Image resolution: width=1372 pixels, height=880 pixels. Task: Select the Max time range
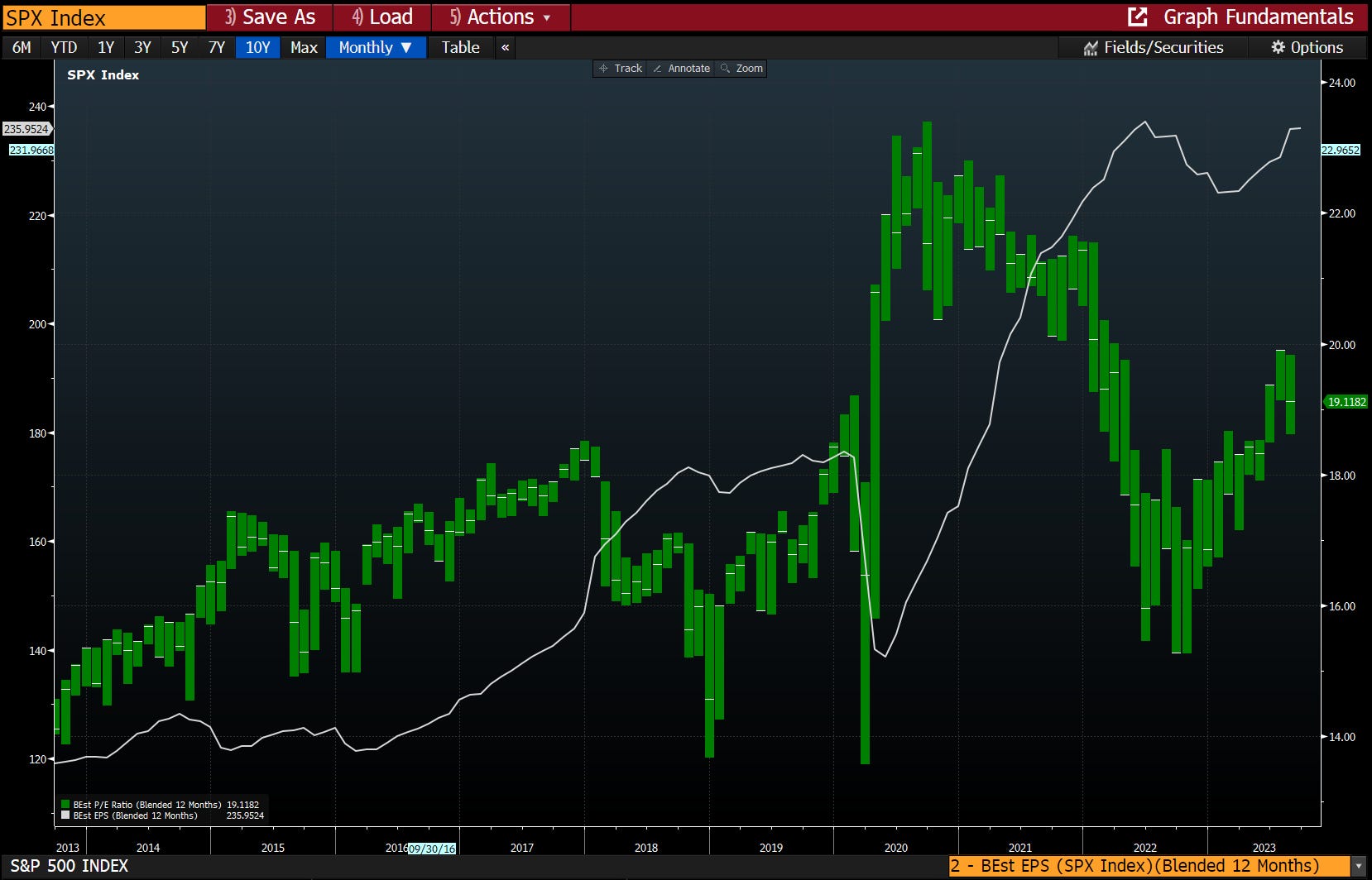tap(304, 47)
